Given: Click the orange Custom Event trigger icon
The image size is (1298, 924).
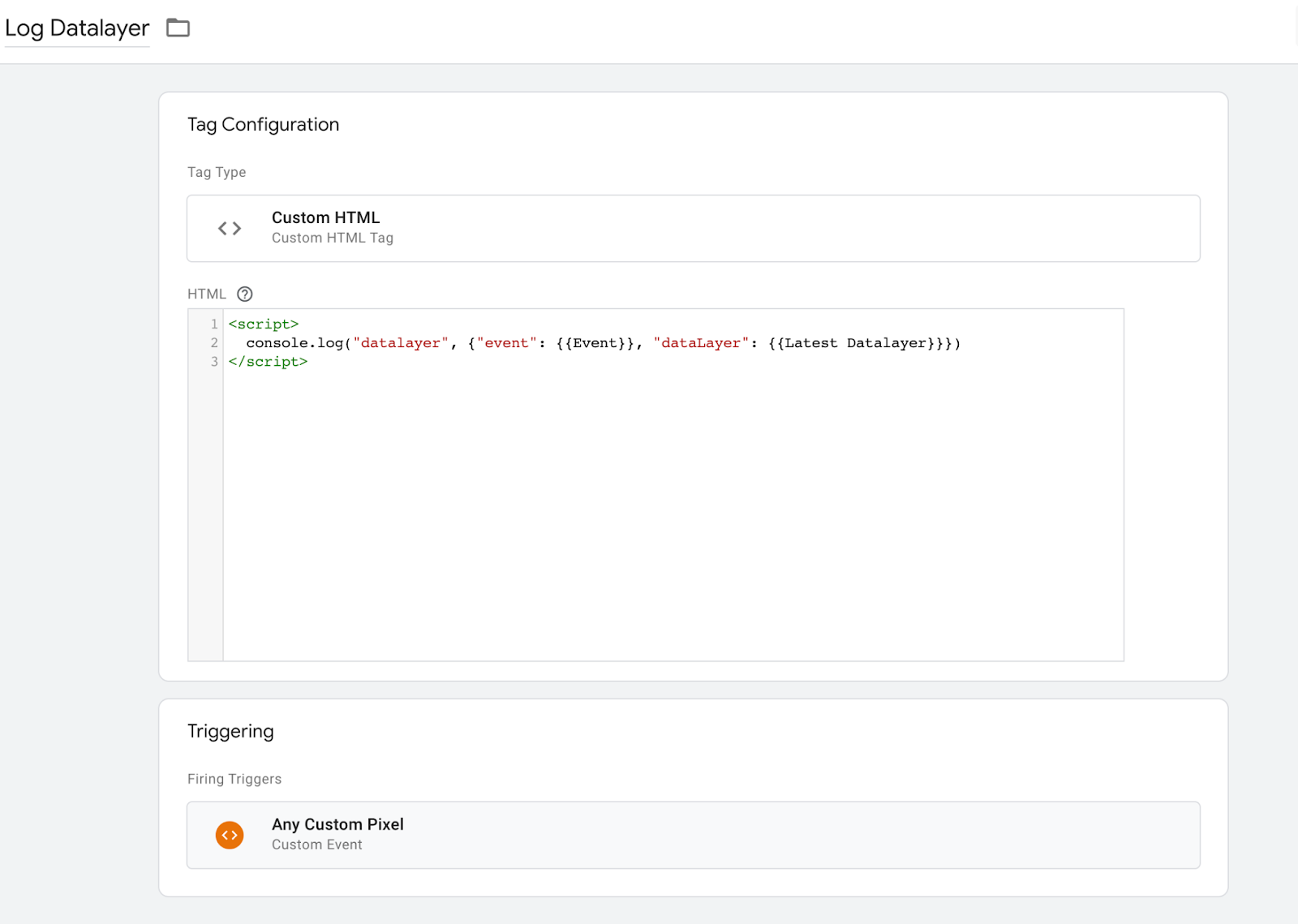Looking at the screenshot, I should 230,836.
